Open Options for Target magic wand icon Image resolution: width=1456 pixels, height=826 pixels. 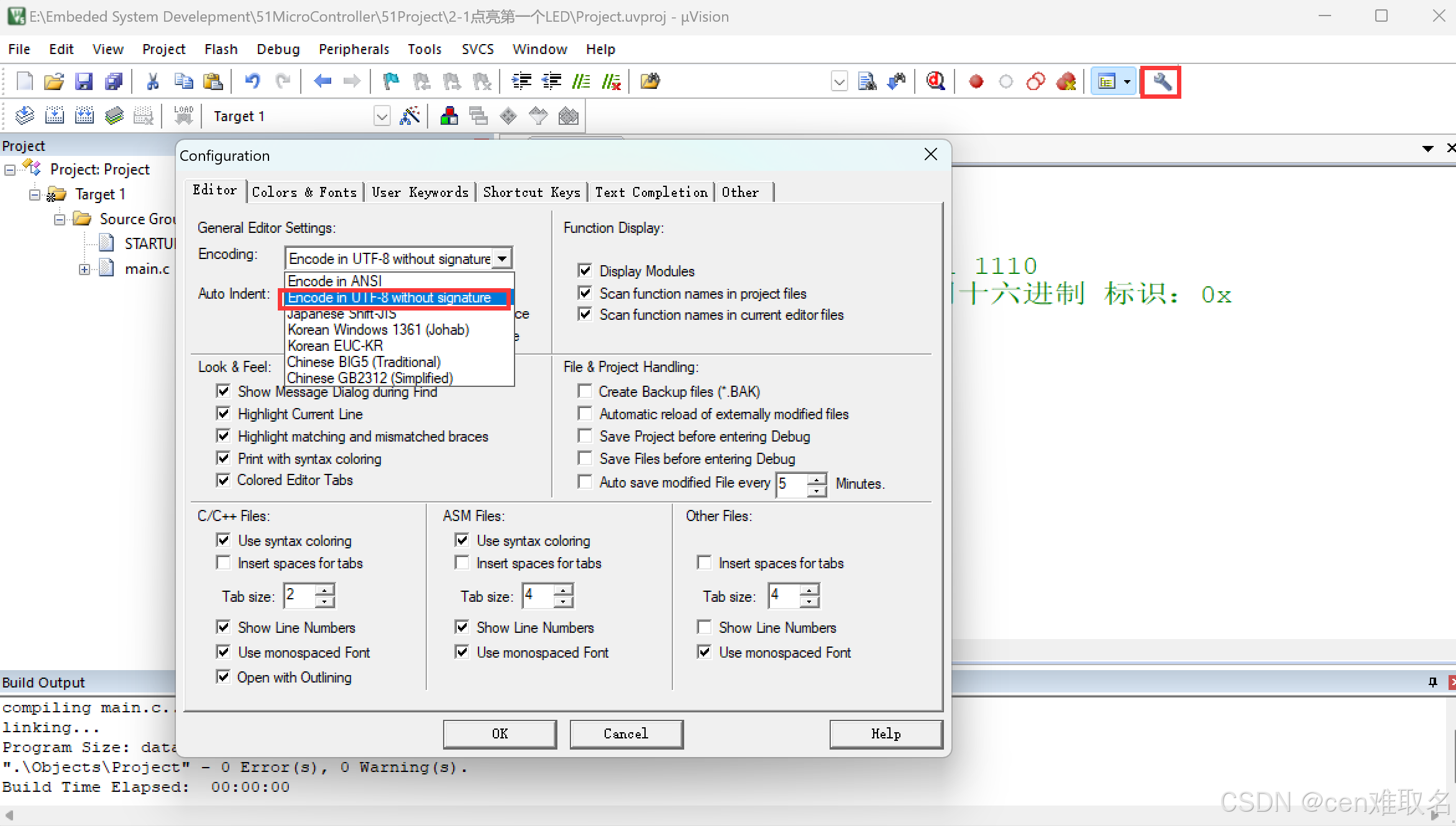tap(410, 116)
